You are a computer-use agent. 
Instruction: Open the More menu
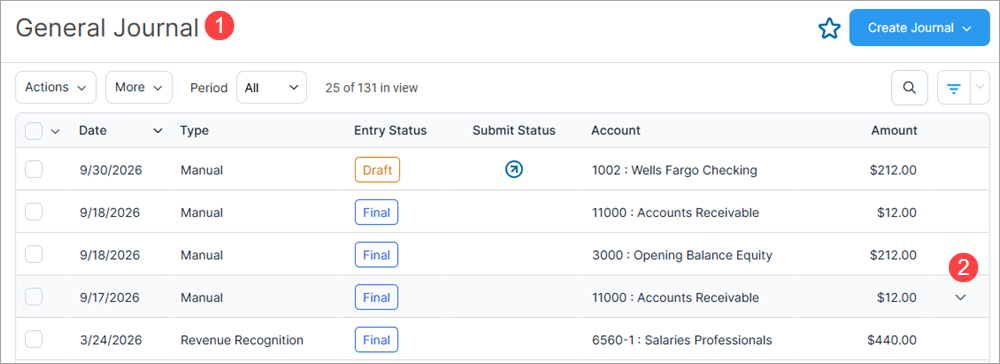139,87
